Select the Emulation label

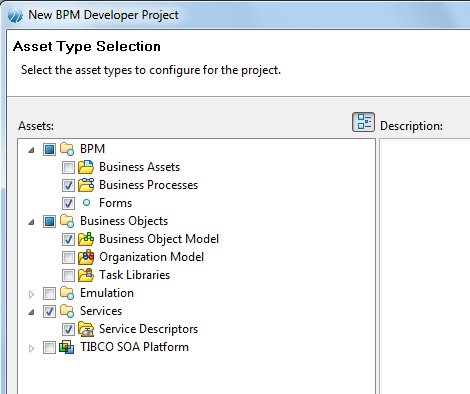point(107,293)
